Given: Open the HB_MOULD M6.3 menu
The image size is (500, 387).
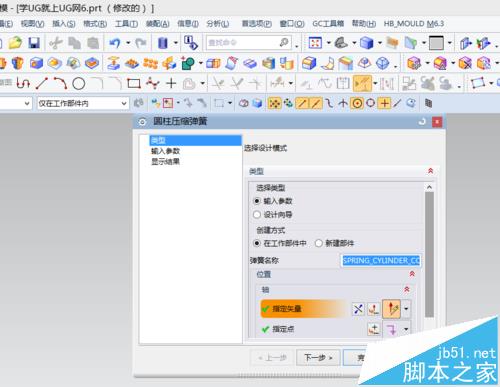Looking at the screenshot, I should pyautogui.click(x=414, y=24).
